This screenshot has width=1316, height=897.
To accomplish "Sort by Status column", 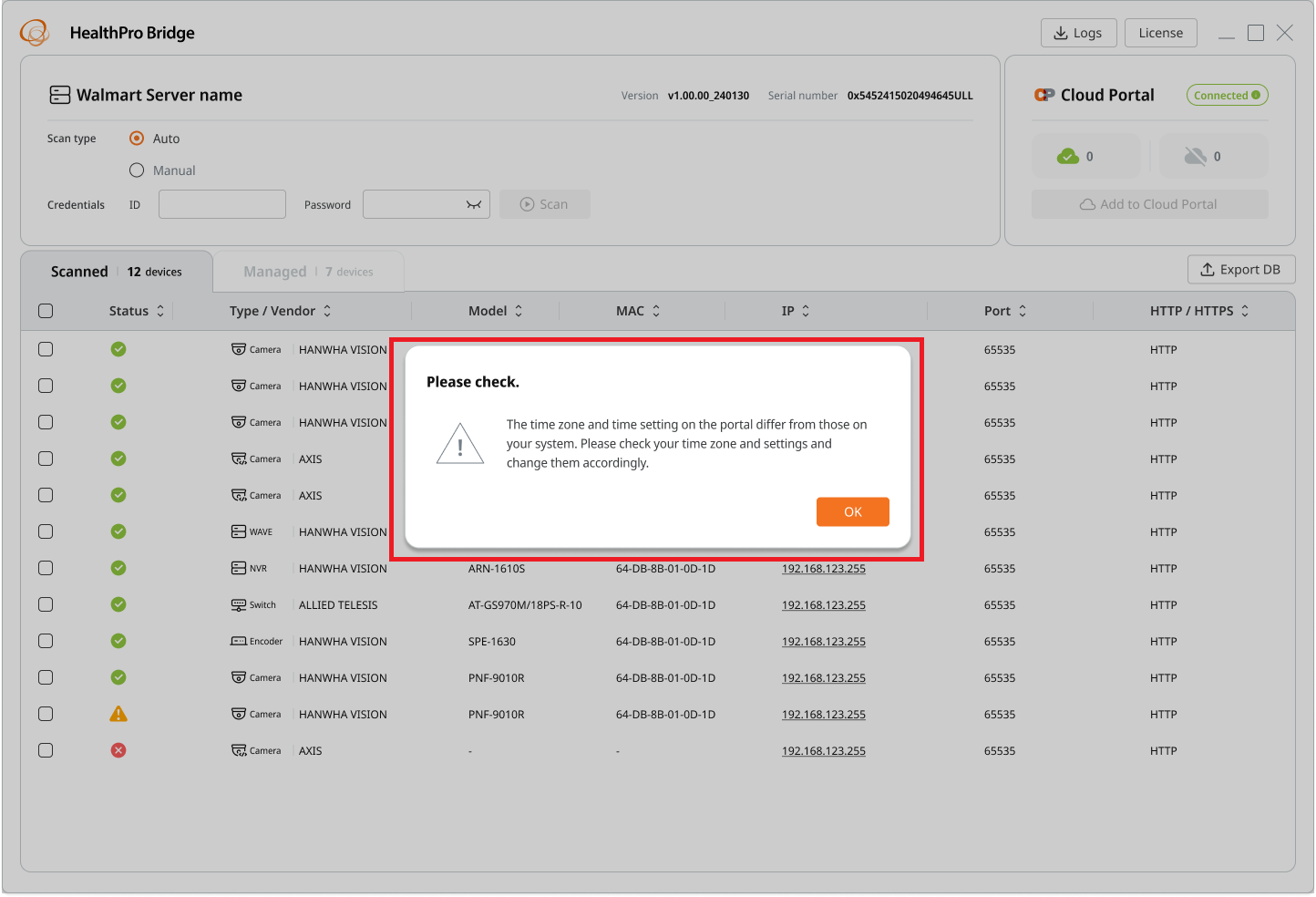I will pyautogui.click(x=160, y=311).
